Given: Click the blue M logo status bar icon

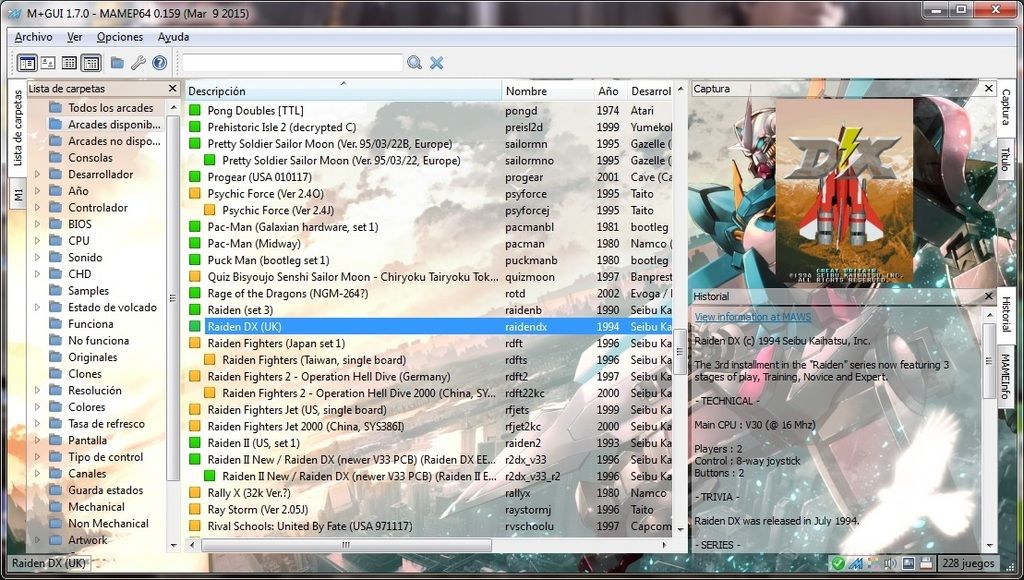Looking at the screenshot, I should (856, 563).
